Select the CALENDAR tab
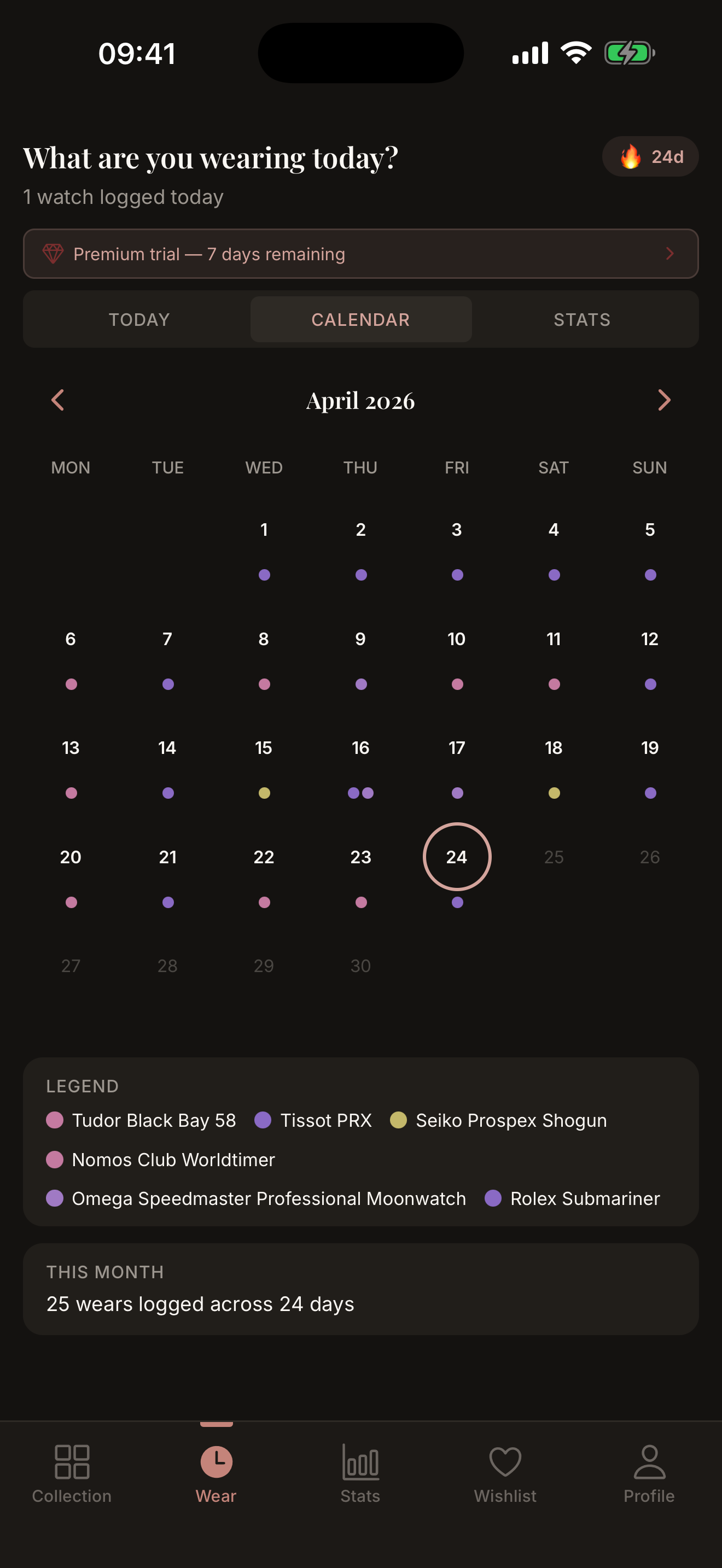The height and width of the screenshot is (1568, 722). coord(360,320)
